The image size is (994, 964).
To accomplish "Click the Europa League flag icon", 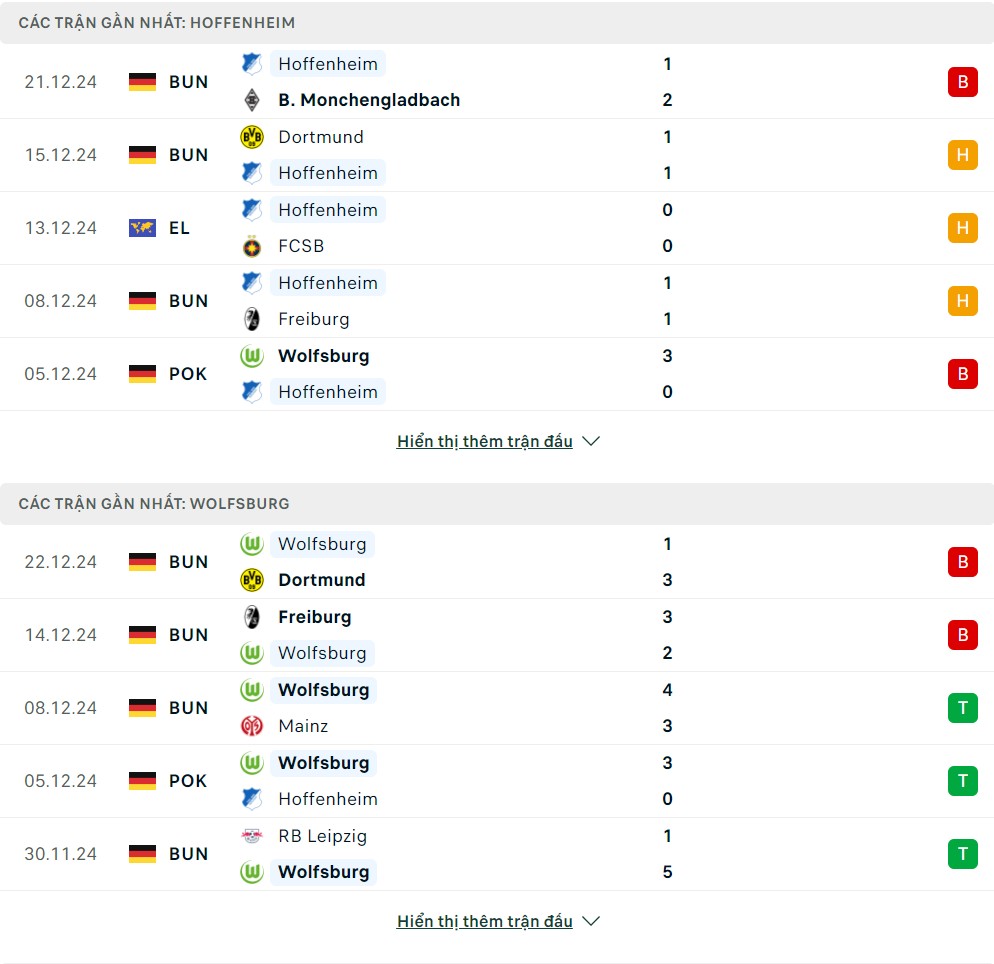I will tap(142, 228).
